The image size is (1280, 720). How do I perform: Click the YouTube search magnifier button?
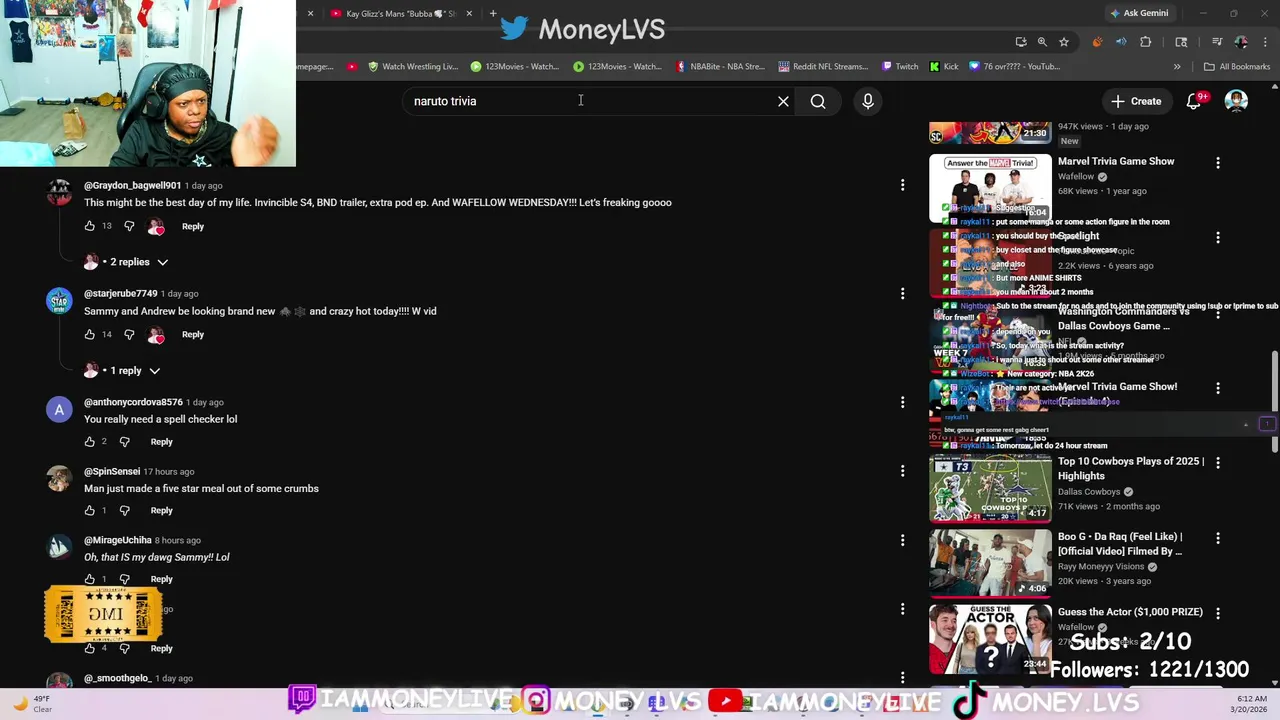click(818, 101)
